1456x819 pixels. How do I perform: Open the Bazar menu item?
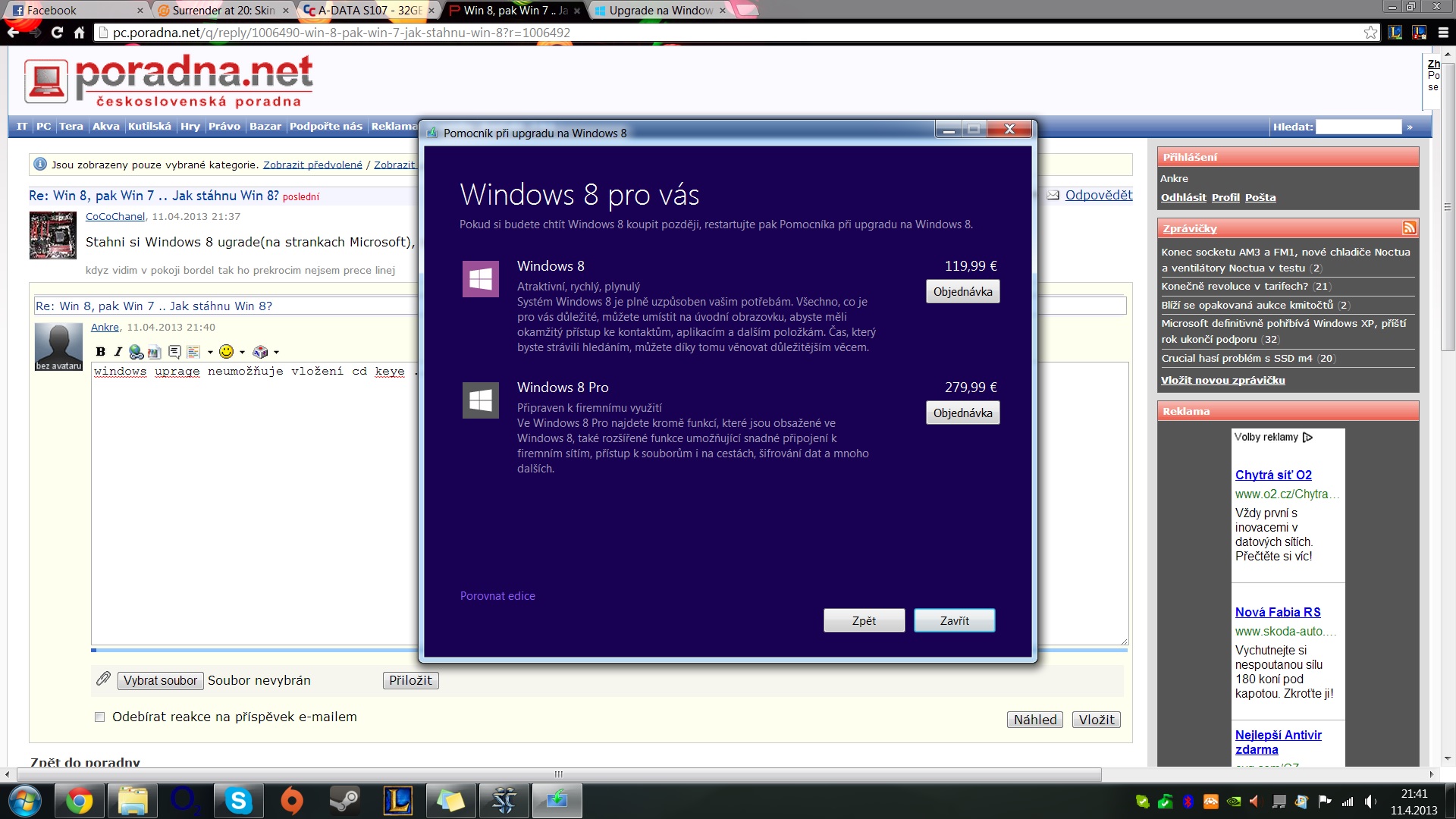[265, 127]
